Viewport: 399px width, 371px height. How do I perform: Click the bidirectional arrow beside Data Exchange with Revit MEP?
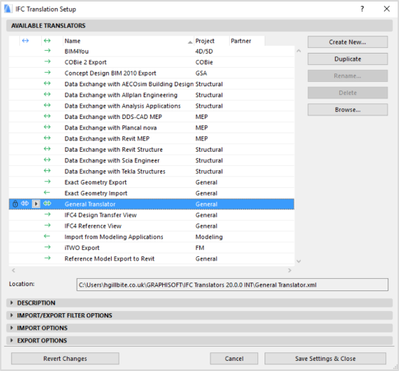pos(47,138)
